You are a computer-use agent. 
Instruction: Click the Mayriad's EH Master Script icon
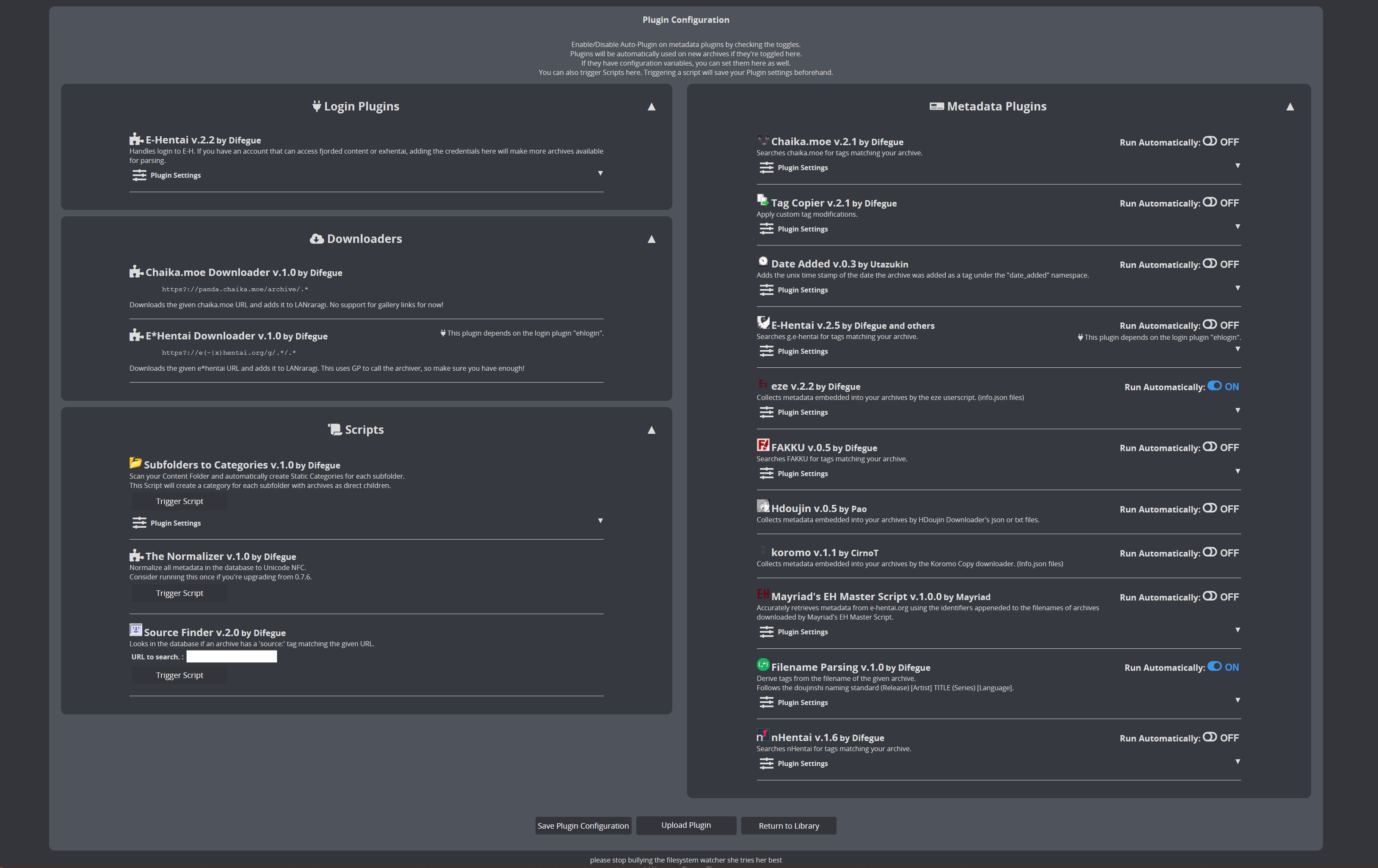pos(763,594)
